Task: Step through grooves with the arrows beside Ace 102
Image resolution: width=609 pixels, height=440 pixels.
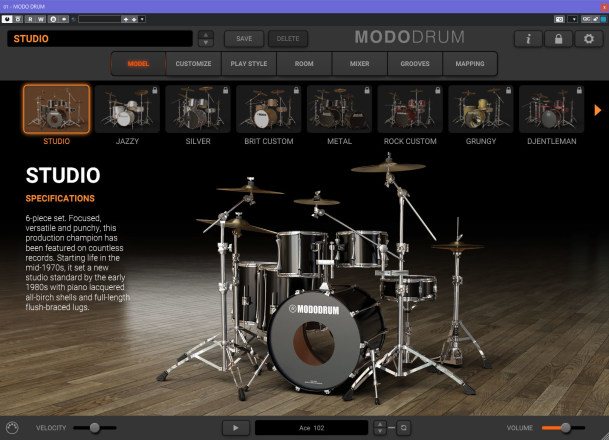Action: pyautogui.click(x=379, y=427)
